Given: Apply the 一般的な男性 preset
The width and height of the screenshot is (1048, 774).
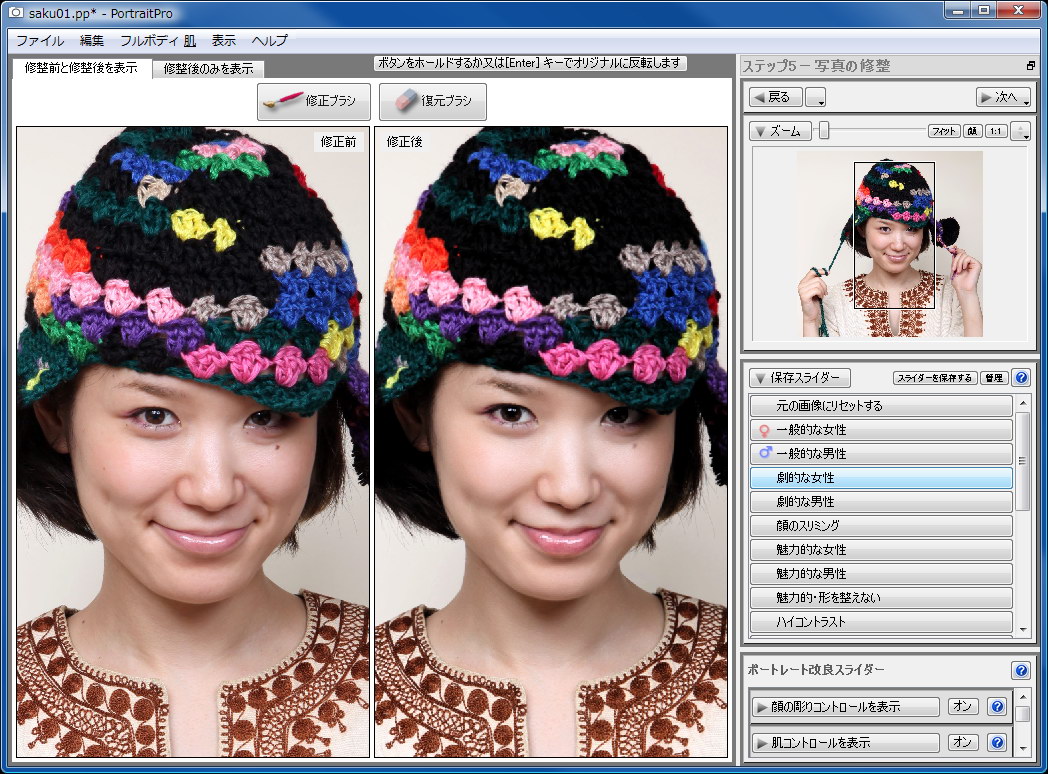Looking at the screenshot, I should [881, 454].
